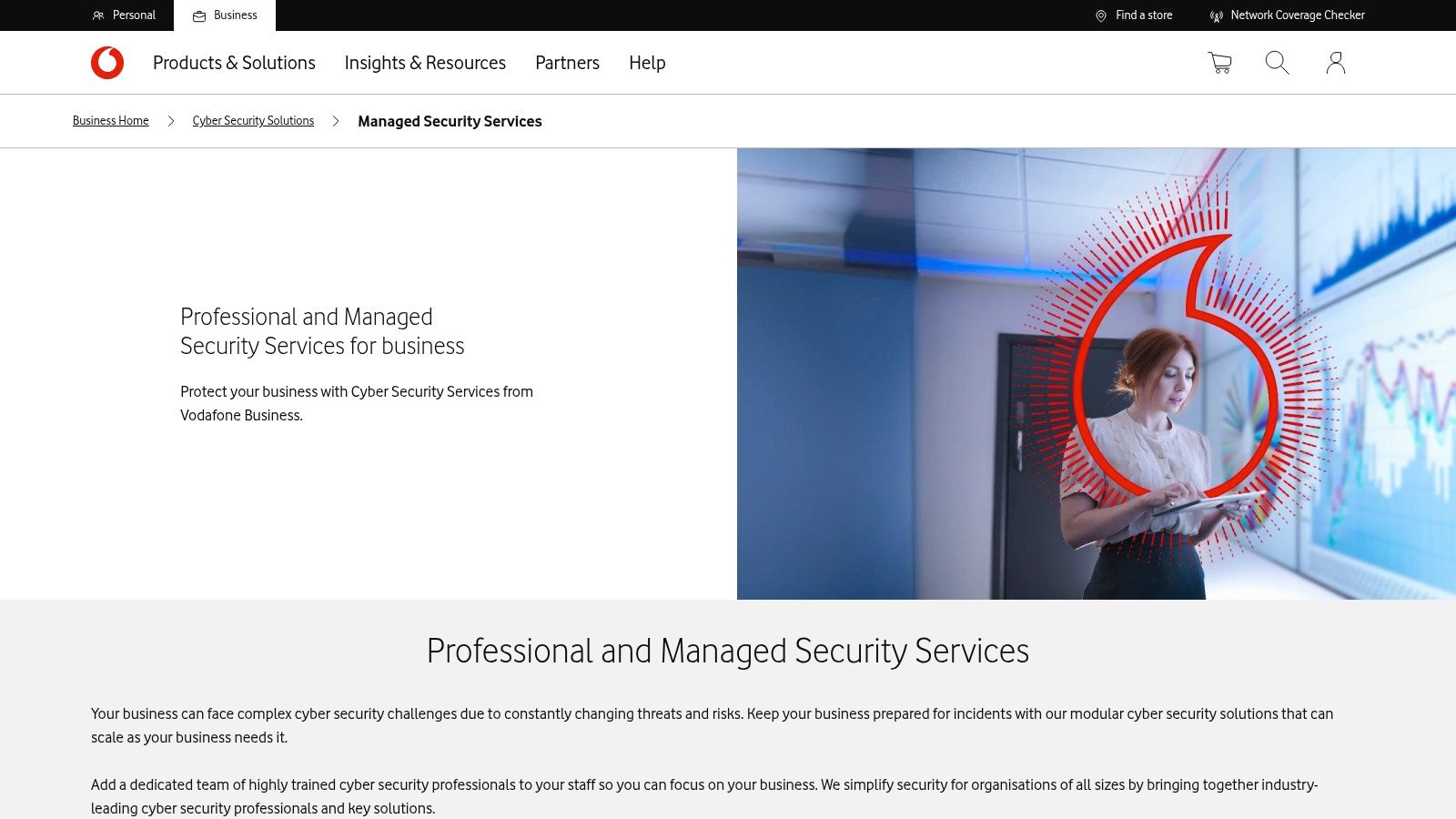Image resolution: width=1456 pixels, height=819 pixels.
Task: Switch to the Personal tab
Action: pyautogui.click(x=134, y=15)
